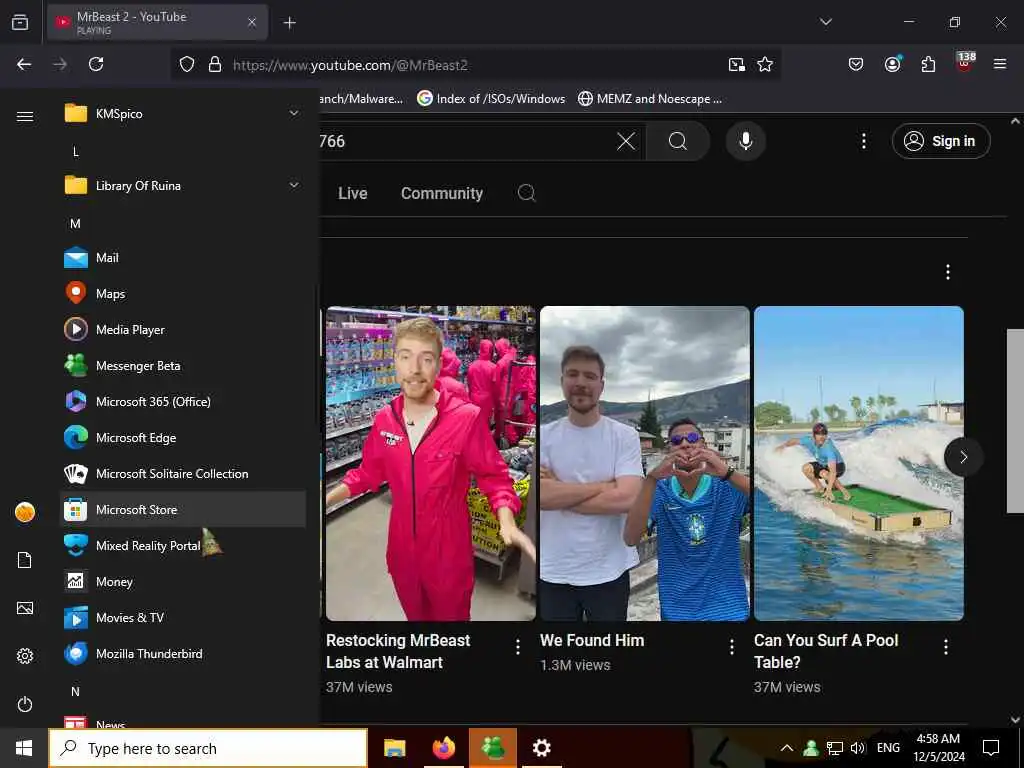The height and width of the screenshot is (768, 1024).
Task: Open a new Firefox tab
Action: pyautogui.click(x=289, y=23)
